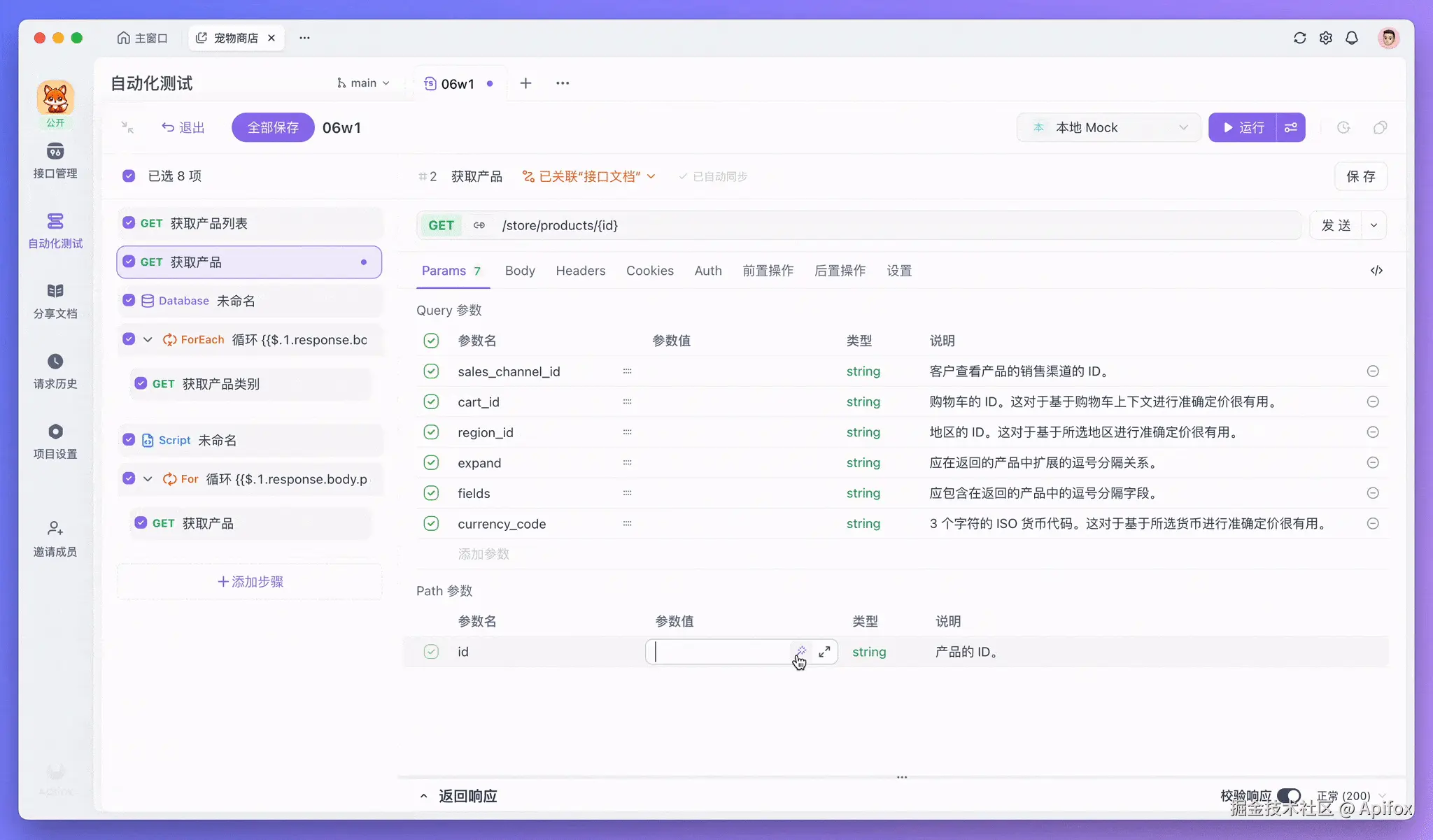The width and height of the screenshot is (1433, 840).
Task: Uncheck the 已选 8 项 checkbox
Action: [x=129, y=176]
